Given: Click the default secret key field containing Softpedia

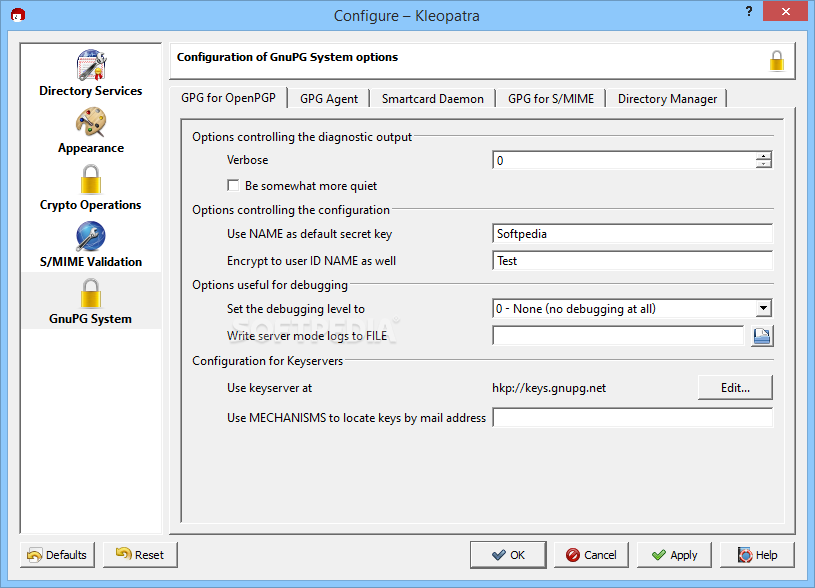Looking at the screenshot, I should point(633,234).
